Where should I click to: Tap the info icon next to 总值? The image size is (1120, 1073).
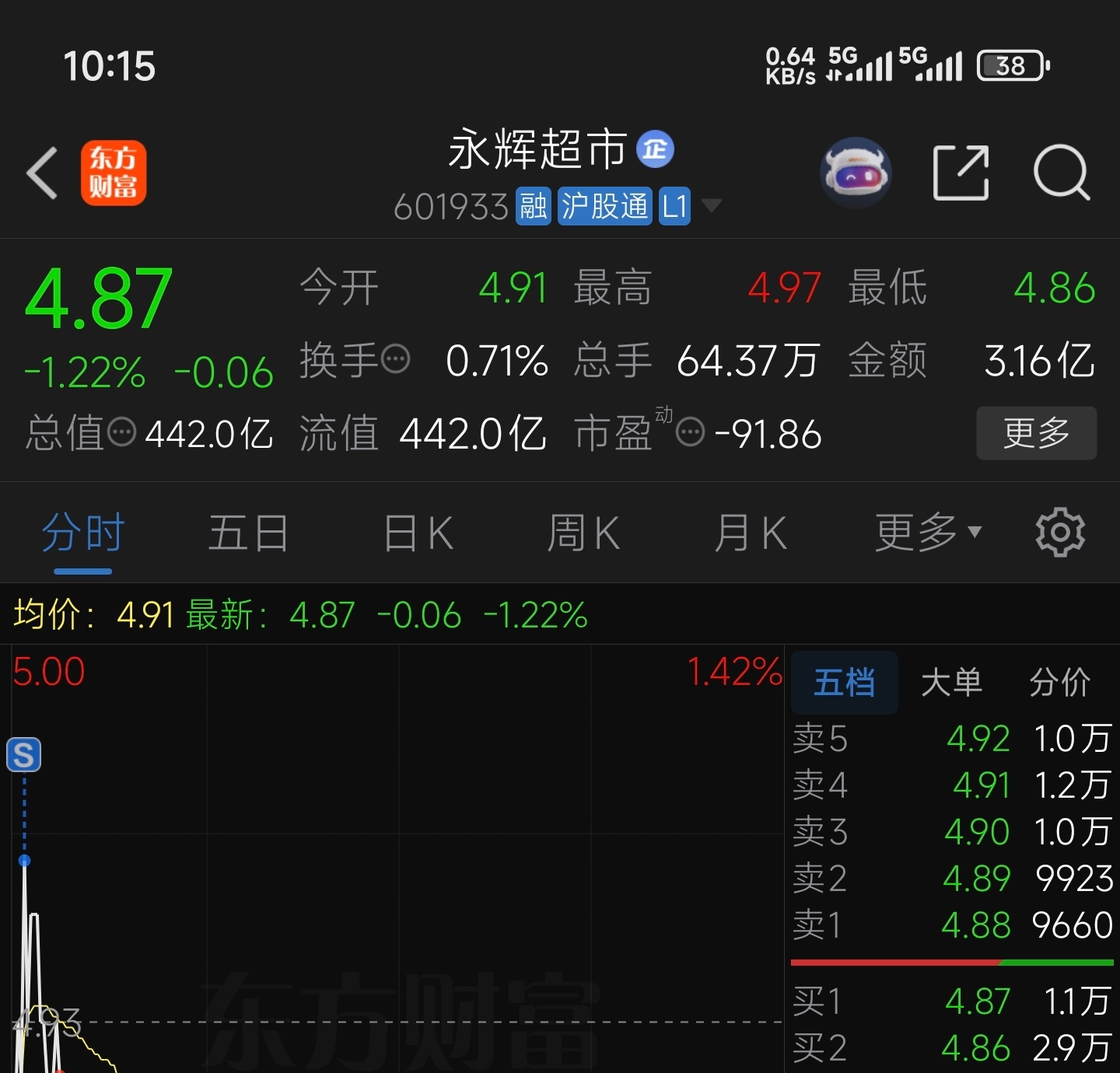[x=121, y=432]
